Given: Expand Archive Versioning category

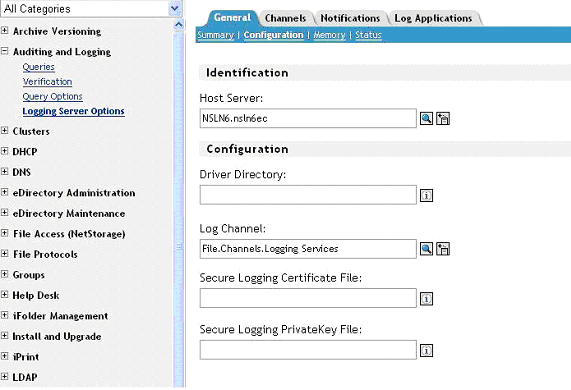Looking at the screenshot, I should click(4, 31).
